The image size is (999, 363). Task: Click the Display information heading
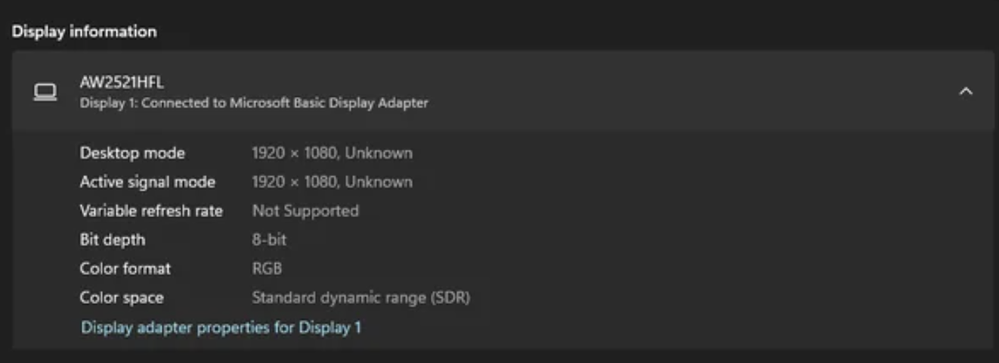[84, 31]
